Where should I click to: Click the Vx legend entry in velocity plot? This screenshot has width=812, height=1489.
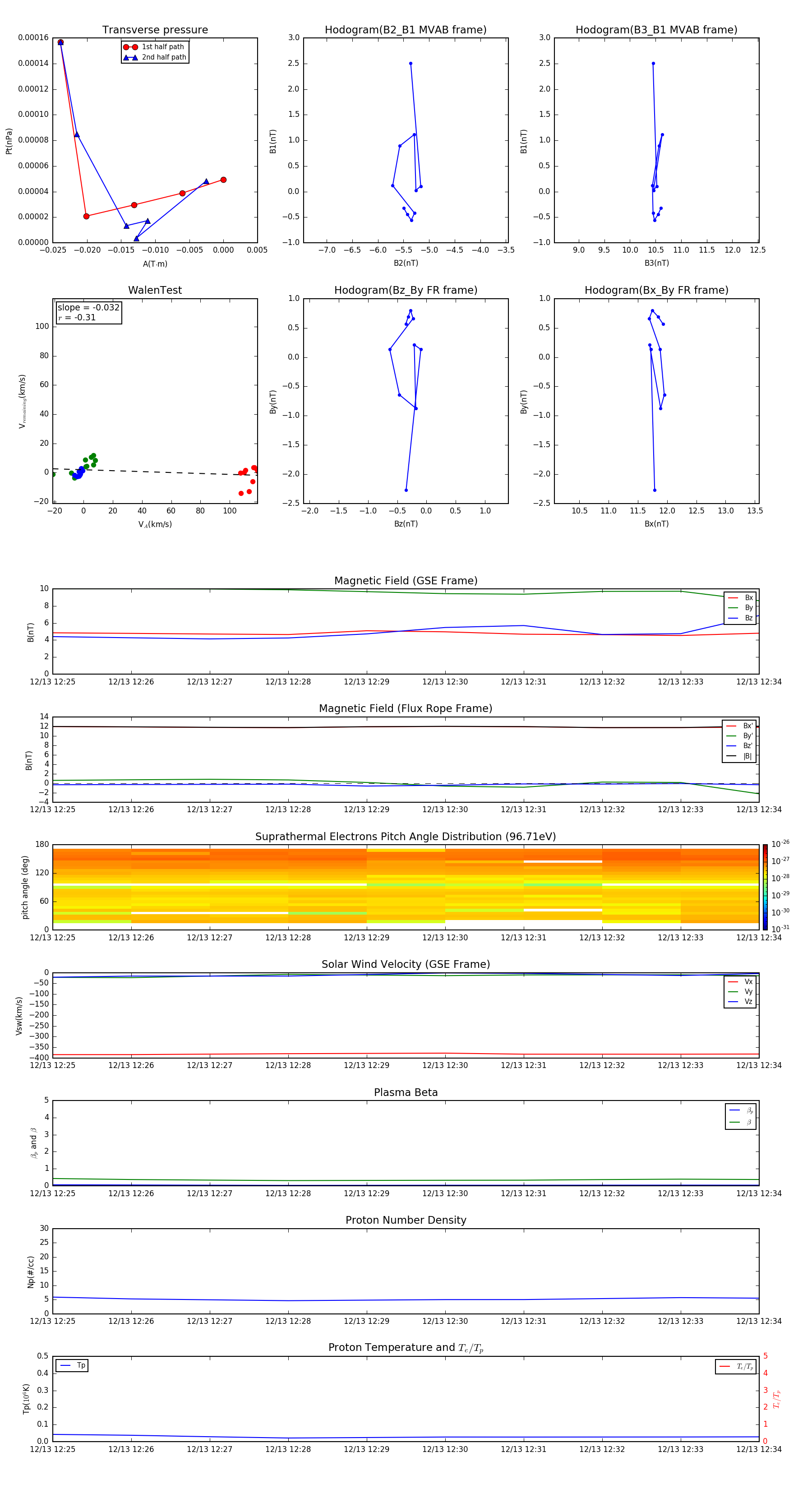click(x=740, y=981)
